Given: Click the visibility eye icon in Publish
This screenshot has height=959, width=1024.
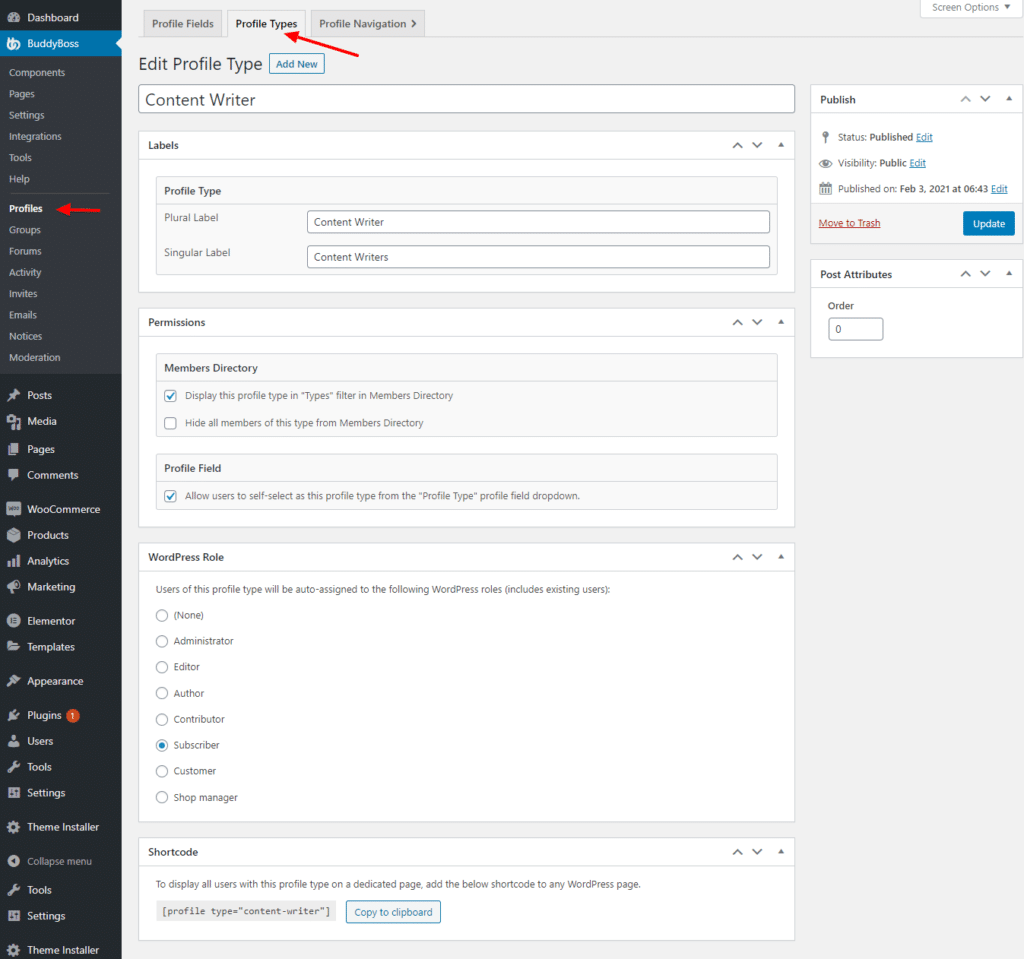Looking at the screenshot, I should click(x=825, y=163).
